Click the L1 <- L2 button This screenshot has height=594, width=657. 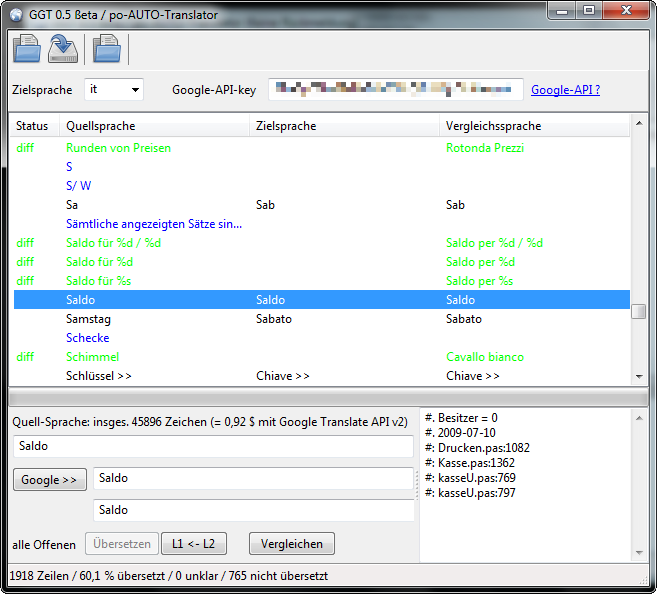(194, 544)
